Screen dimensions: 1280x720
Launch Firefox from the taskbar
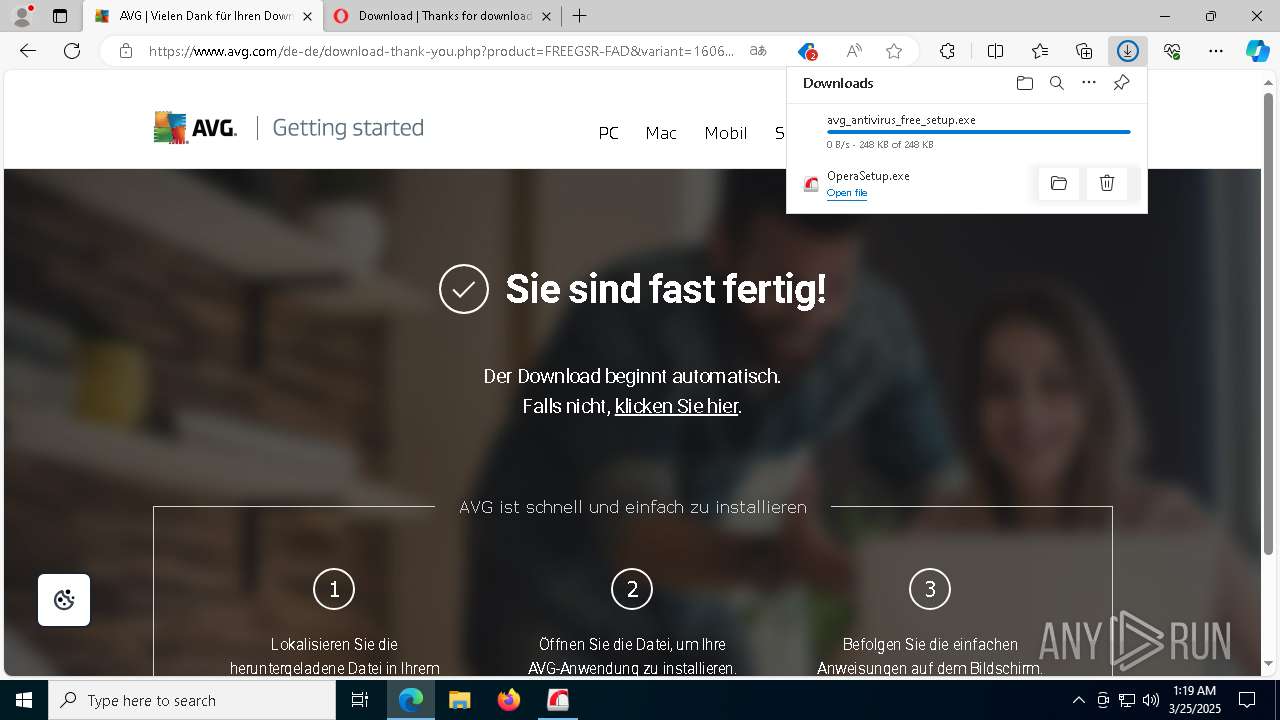[509, 700]
